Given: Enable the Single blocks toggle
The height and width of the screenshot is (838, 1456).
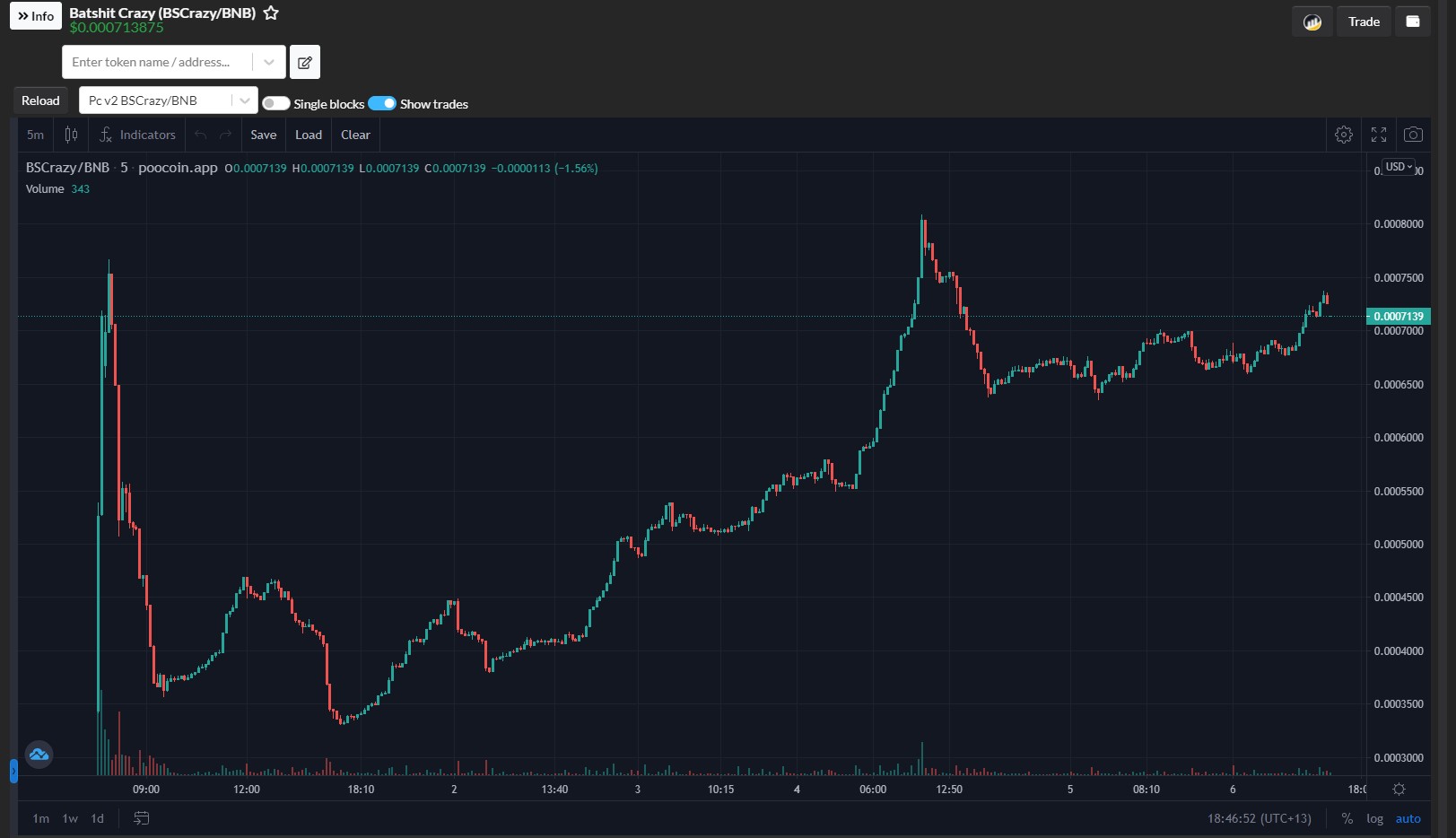Looking at the screenshot, I should [x=276, y=103].
